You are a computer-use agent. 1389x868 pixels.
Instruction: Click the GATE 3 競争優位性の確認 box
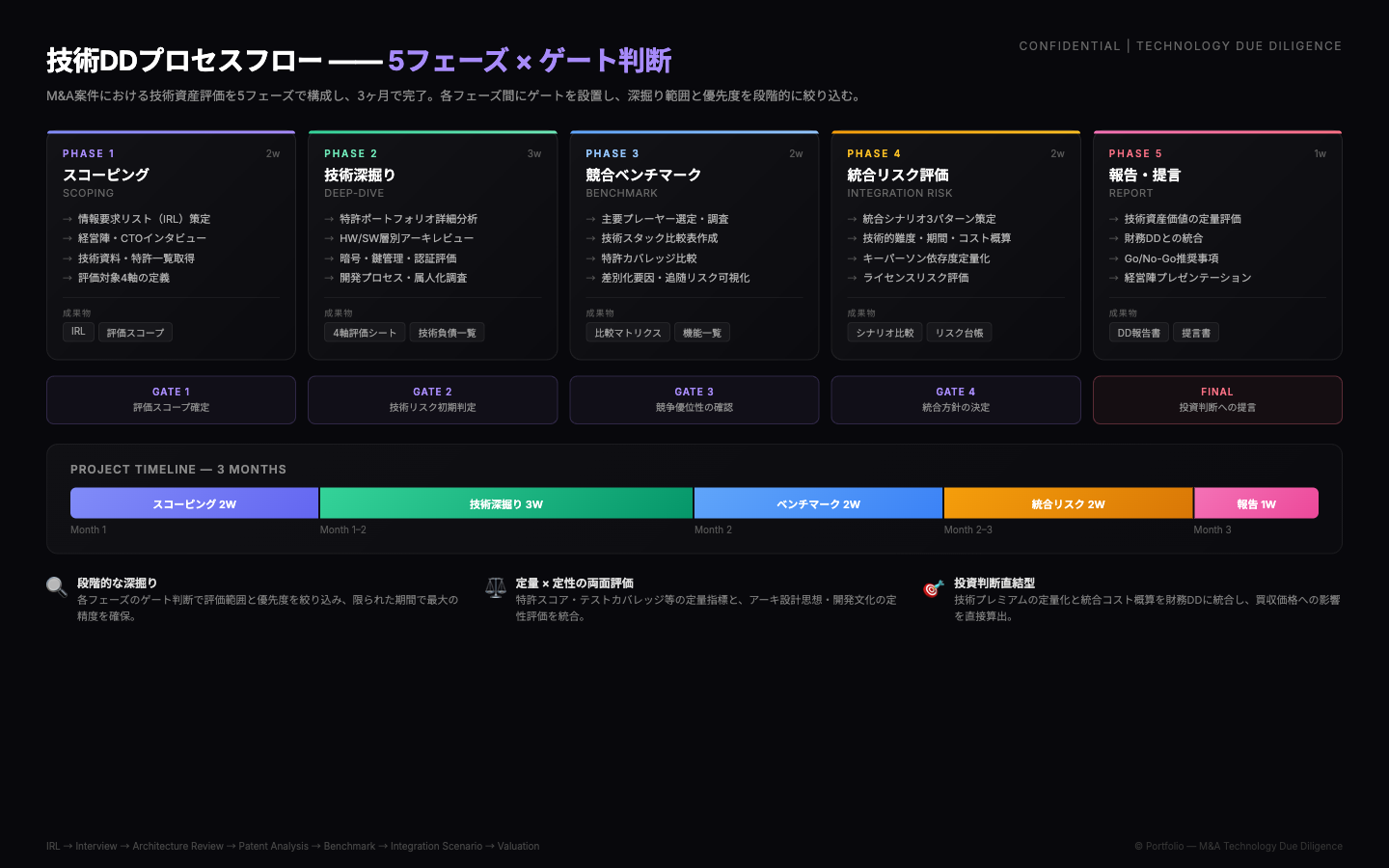click(694, 399)
